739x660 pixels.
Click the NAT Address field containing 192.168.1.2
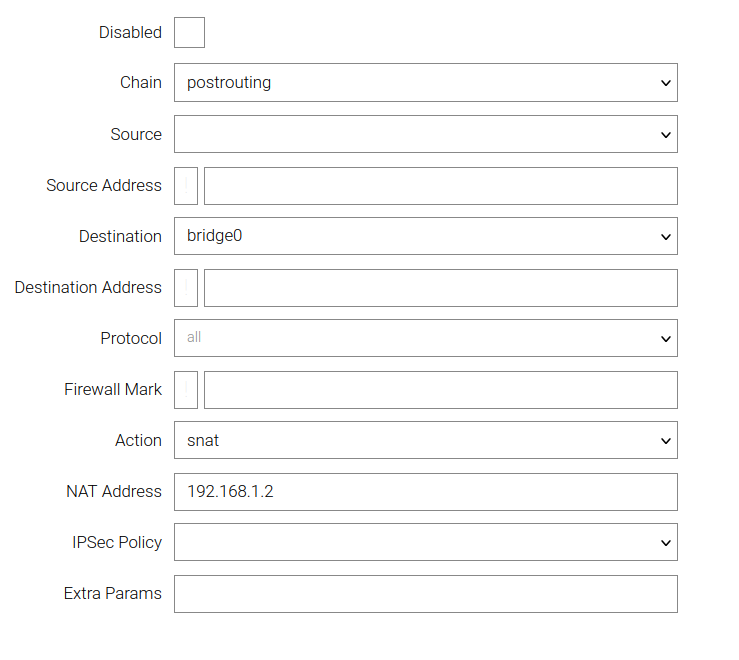(425, 492)
